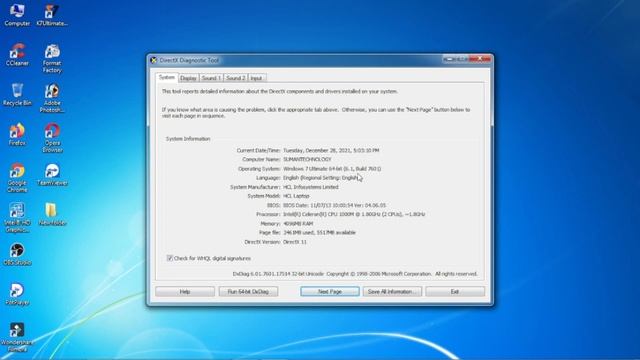
Task: Toggle Check for WHQL digital signatures
Action: pos(169,258)
